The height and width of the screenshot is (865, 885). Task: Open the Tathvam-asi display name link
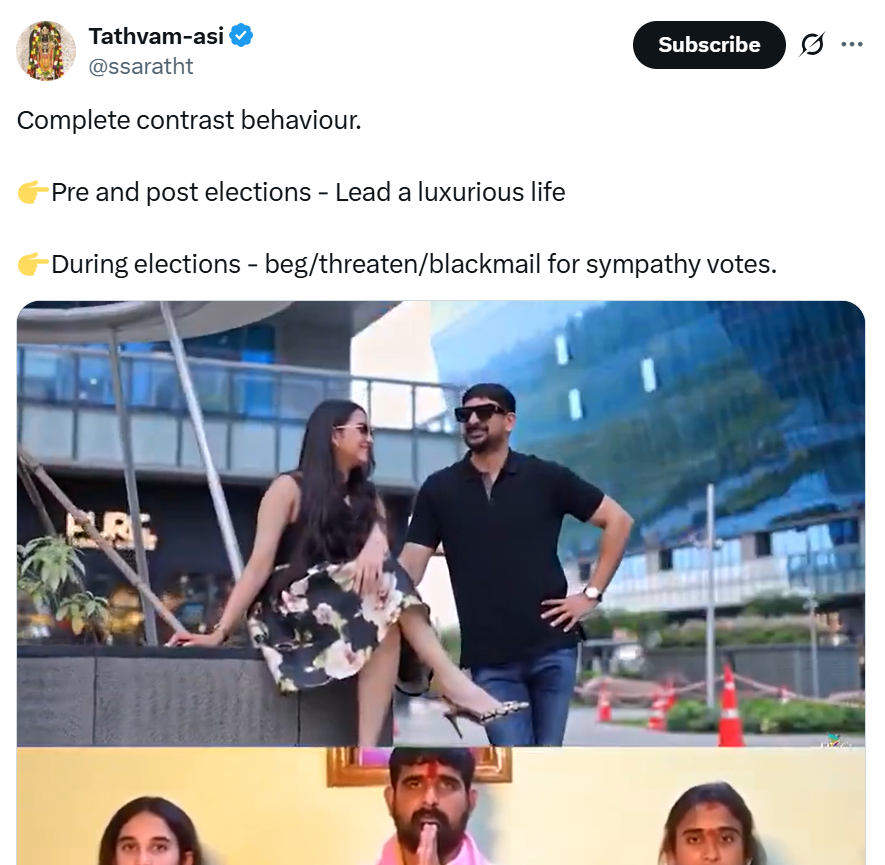tap(156, 37)
